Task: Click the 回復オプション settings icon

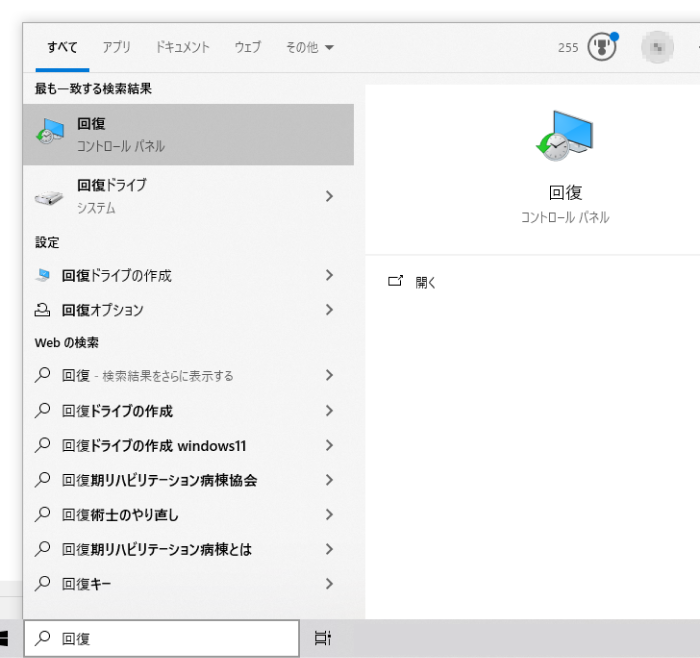Action: coord(42,309)
